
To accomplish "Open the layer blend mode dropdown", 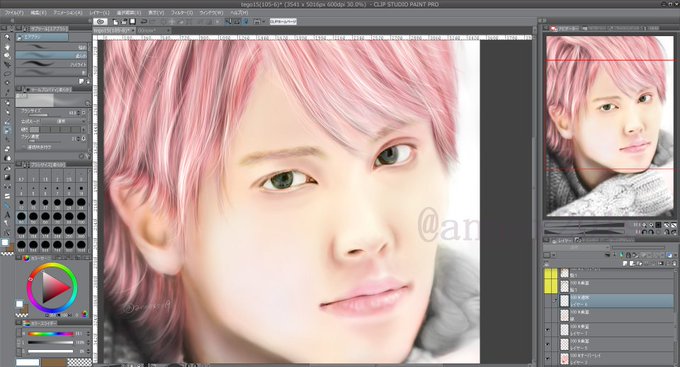I will (576, 247).
